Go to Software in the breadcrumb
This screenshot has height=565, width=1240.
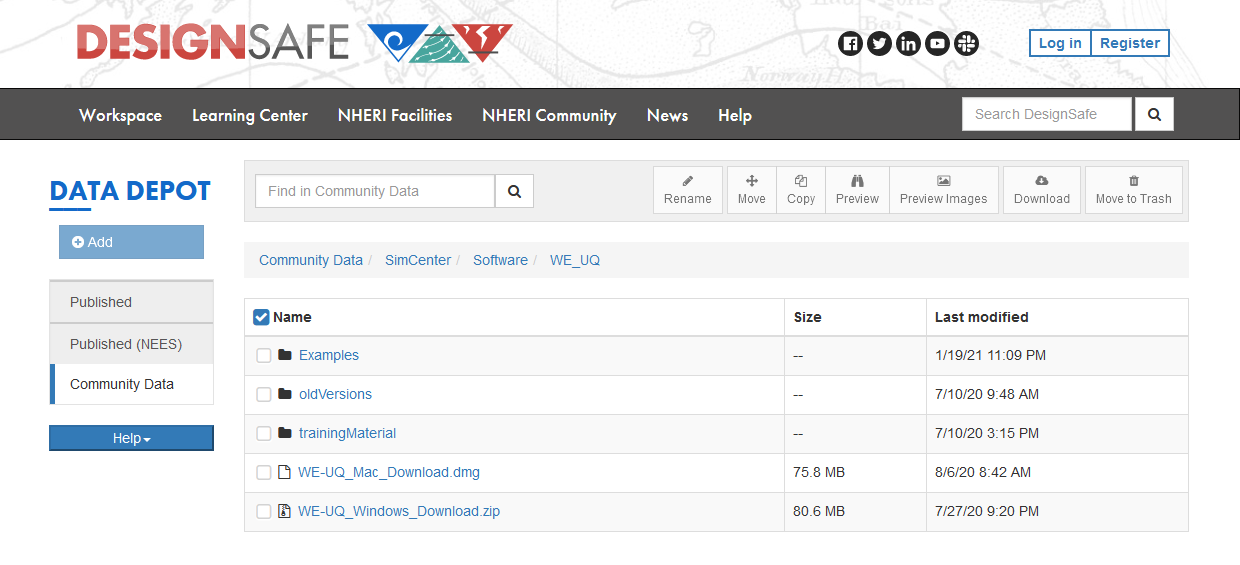coord(500,260)
